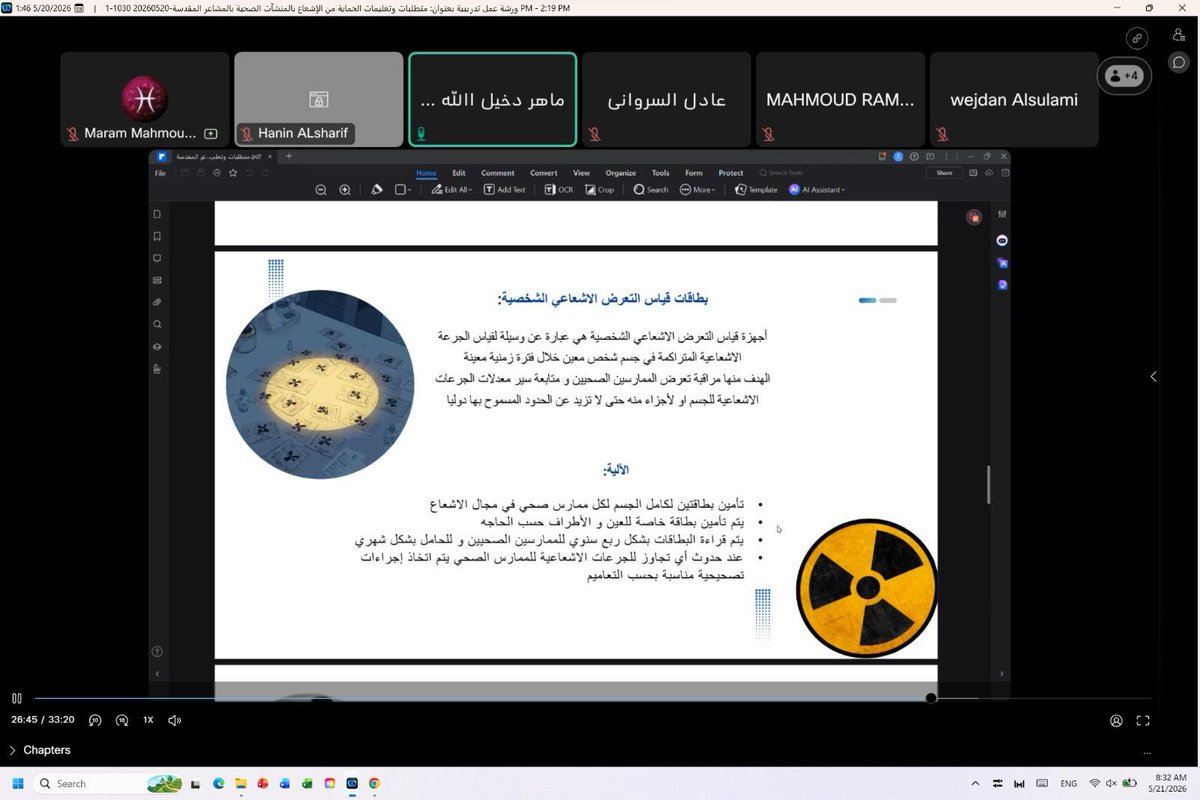Viewport: 1200px width, 800px height.
Task: Click the playback progress bar
Action: tap(592, 698)
